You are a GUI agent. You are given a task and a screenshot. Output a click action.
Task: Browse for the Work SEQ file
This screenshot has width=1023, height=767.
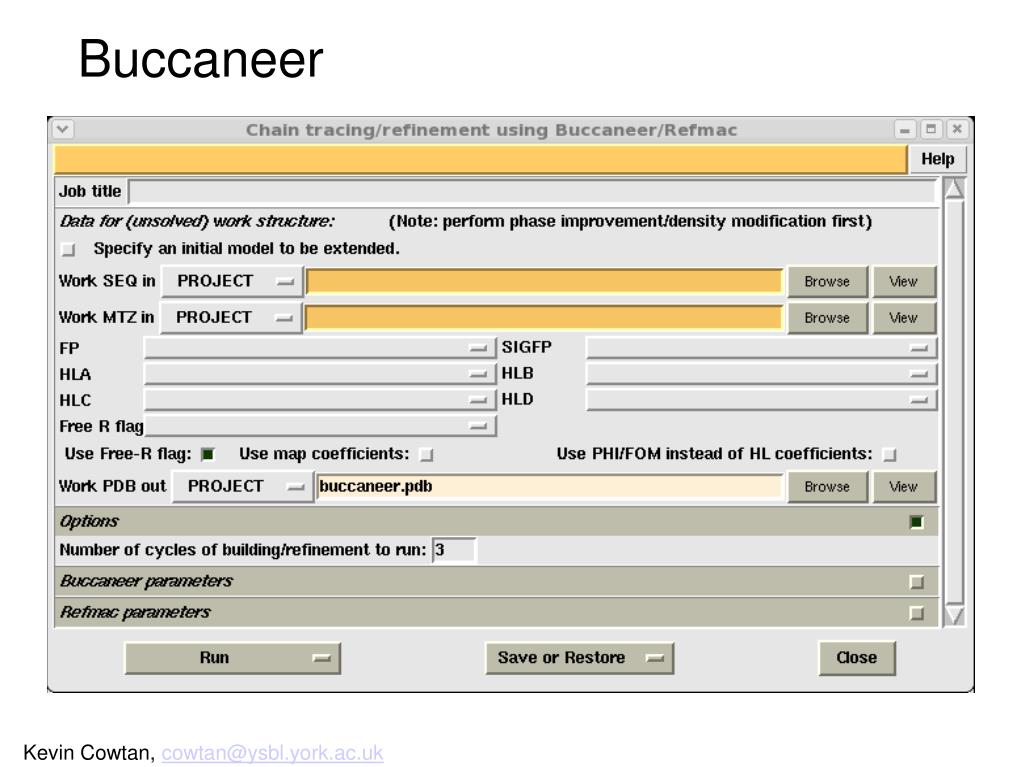[827, 282]
